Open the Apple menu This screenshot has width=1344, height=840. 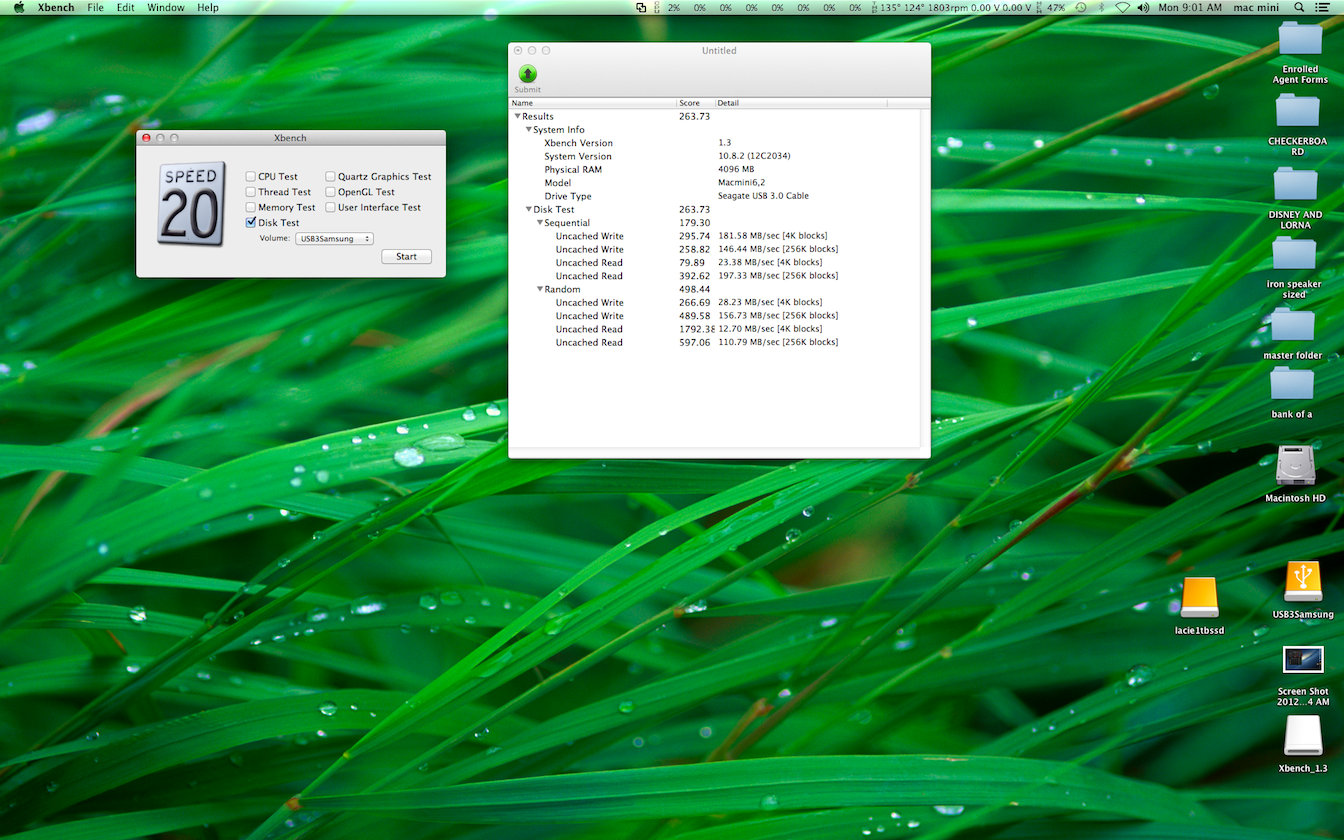[18, 7]
